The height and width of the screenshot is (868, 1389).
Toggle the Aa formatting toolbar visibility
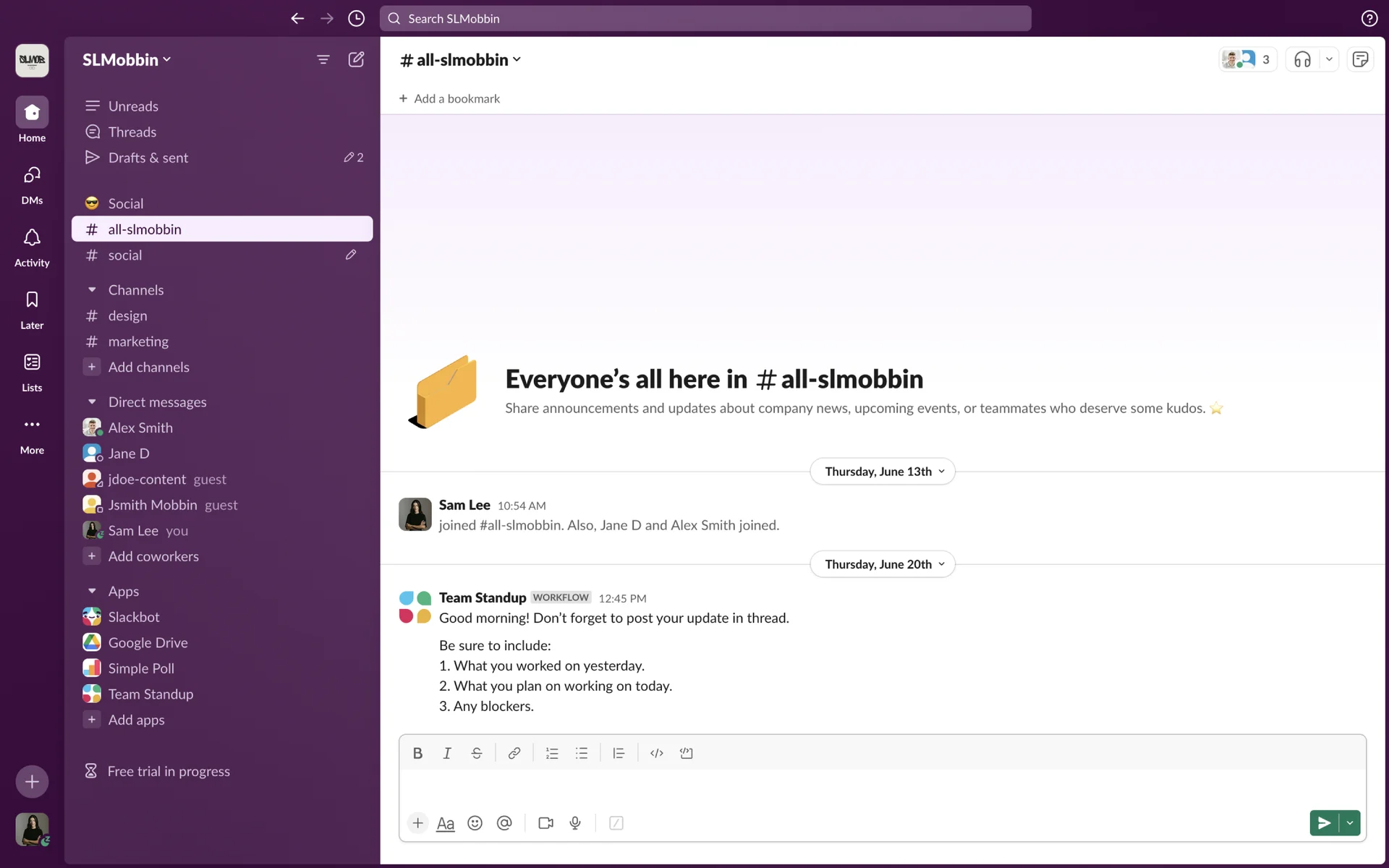(446, 823)
